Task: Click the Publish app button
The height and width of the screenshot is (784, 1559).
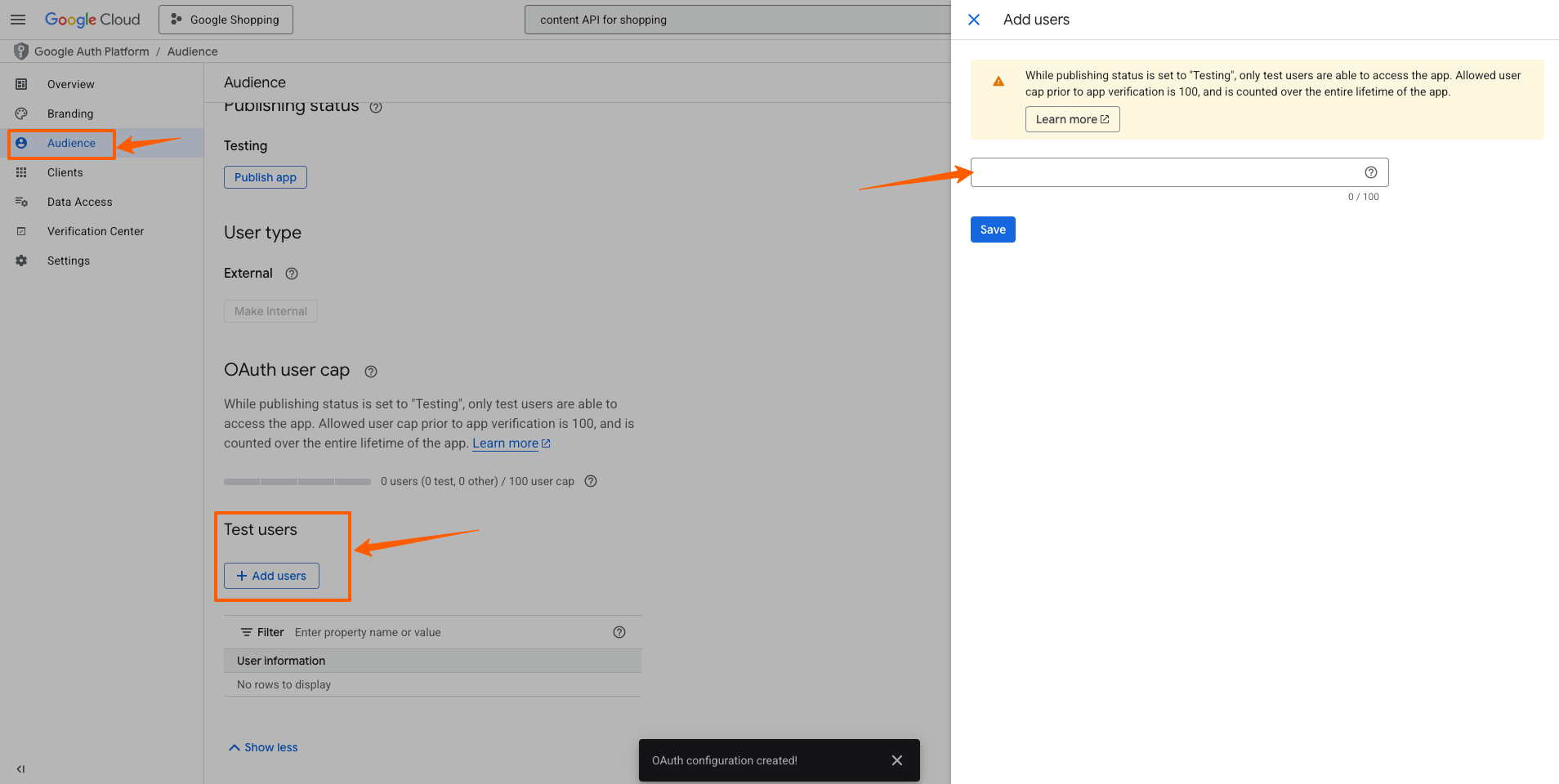Action: pos(265,177)
